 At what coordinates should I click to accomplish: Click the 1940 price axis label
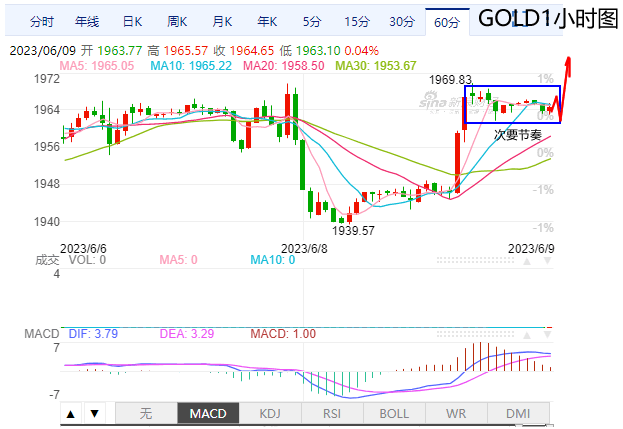(x=47, y=221)
